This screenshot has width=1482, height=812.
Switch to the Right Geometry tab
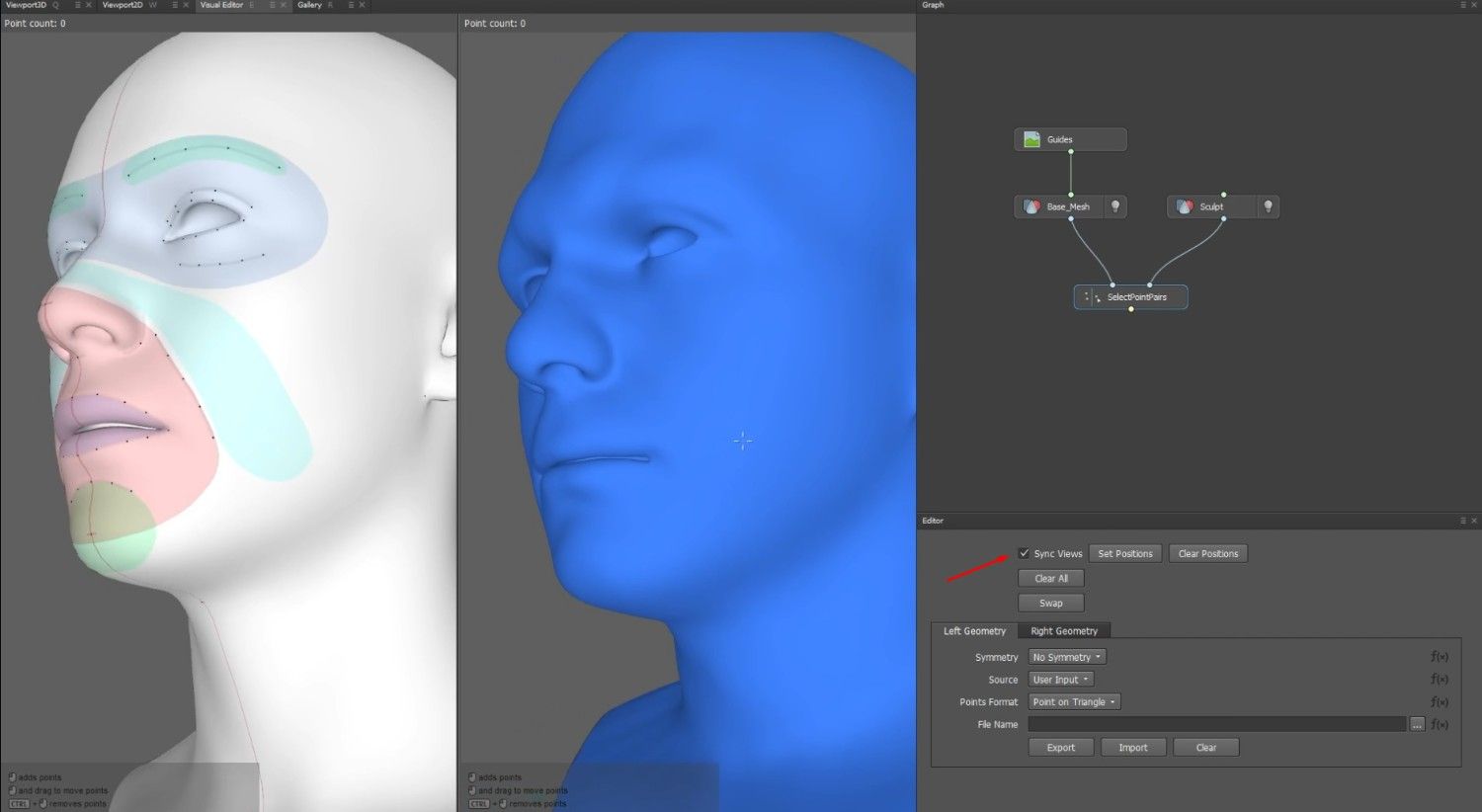coord(1064,631)
